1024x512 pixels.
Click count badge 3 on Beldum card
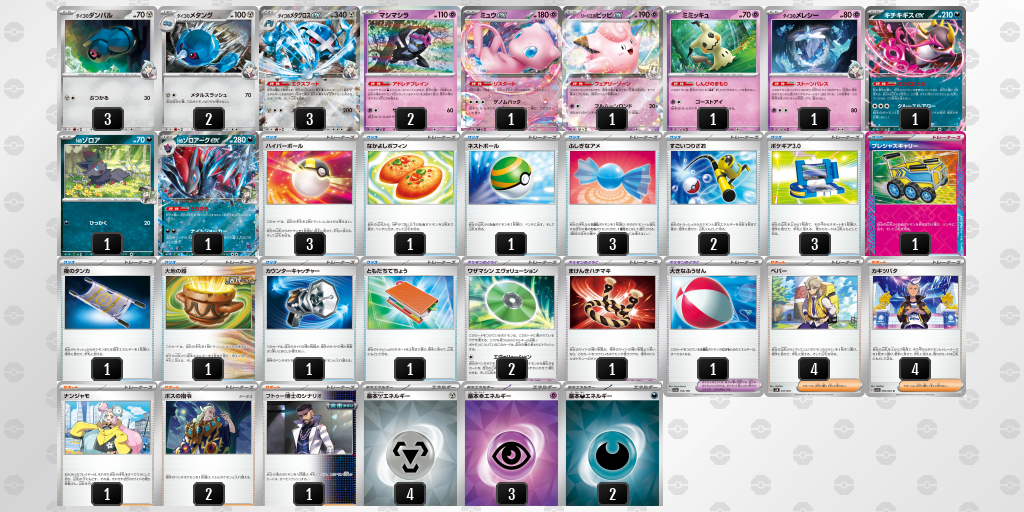coord(108,118)
